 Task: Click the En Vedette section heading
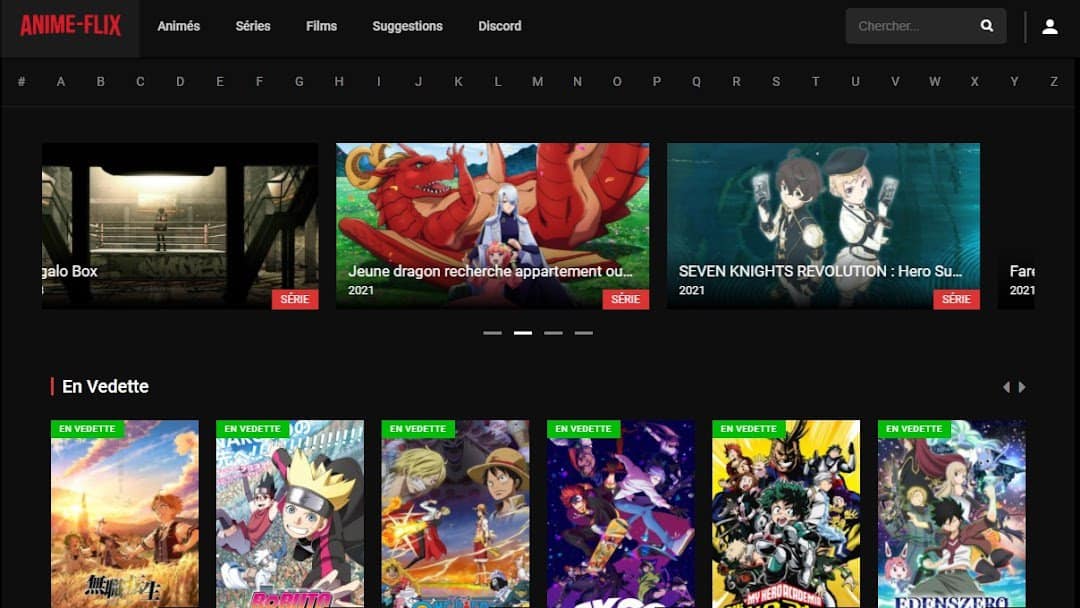click(105, 386)
